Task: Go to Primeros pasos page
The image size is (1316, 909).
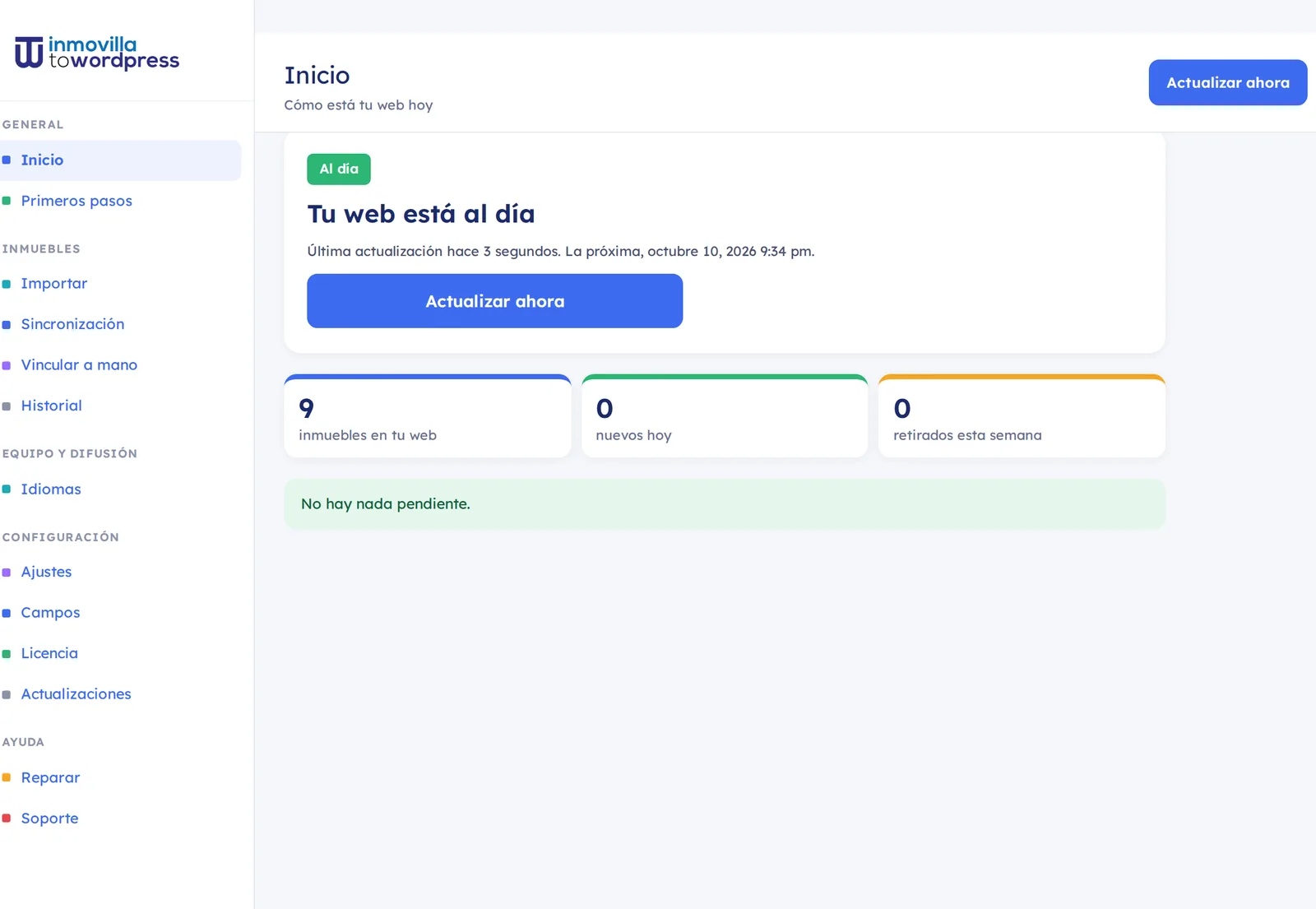Action: [120, 201]
